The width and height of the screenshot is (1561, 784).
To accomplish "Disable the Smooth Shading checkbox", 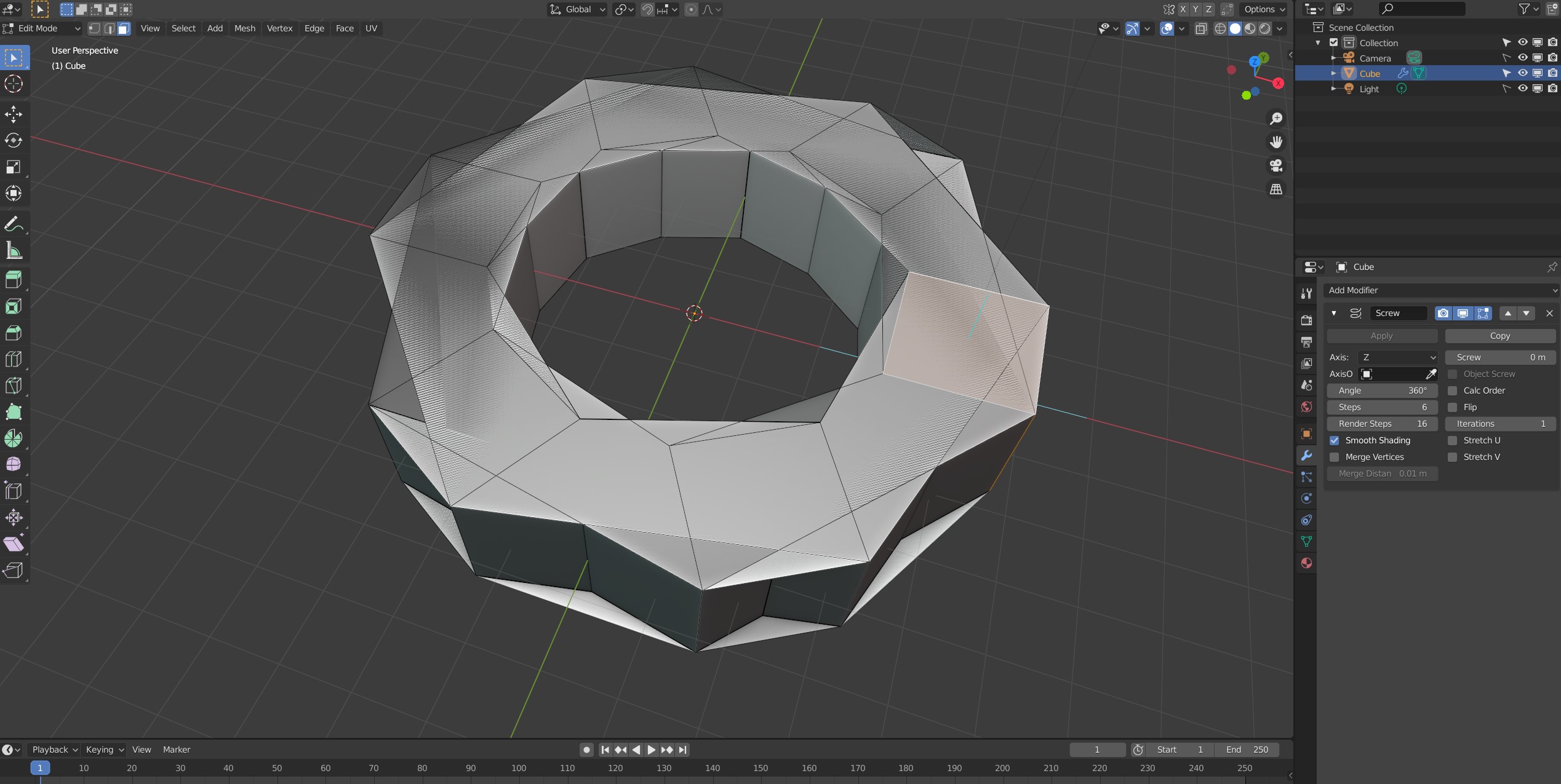I will point(1334,440).
